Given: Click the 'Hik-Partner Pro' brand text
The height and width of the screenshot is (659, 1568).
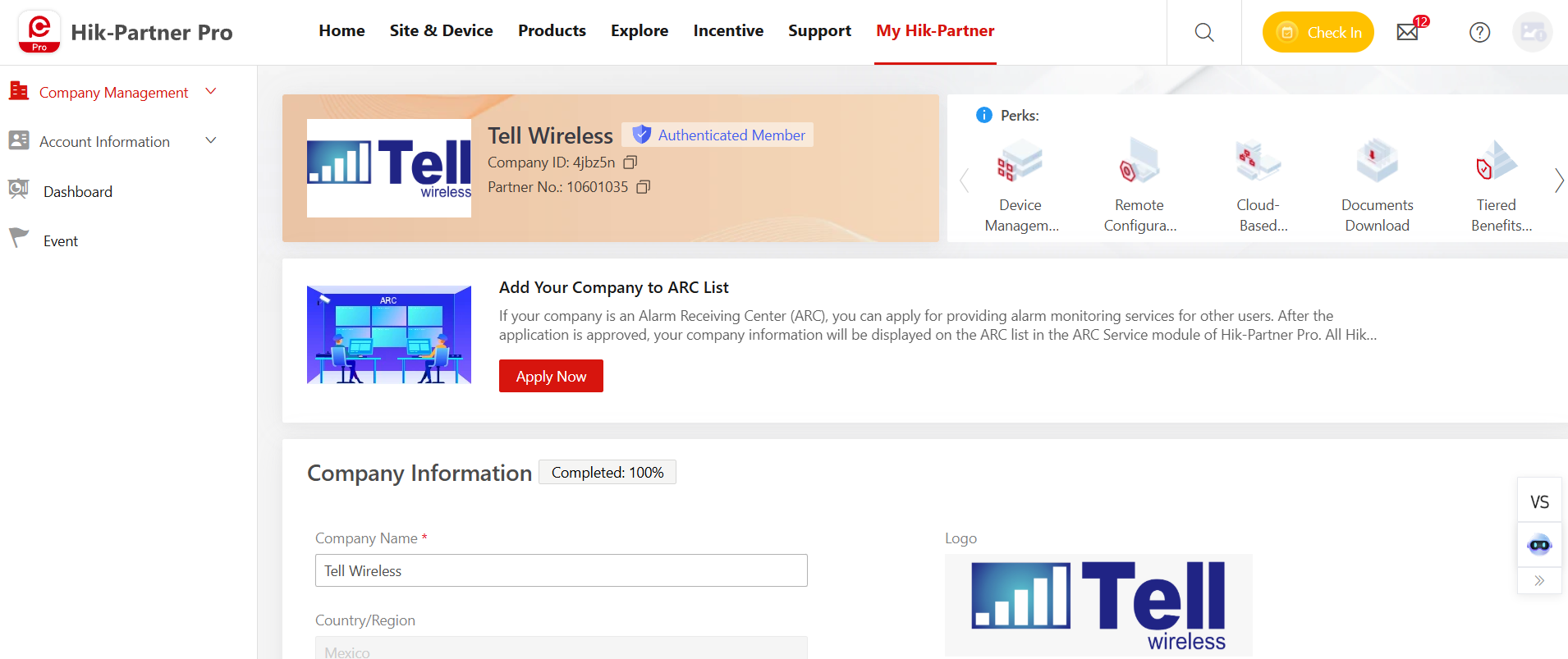Looking at the screenshot, I should [x=152, y=32].
